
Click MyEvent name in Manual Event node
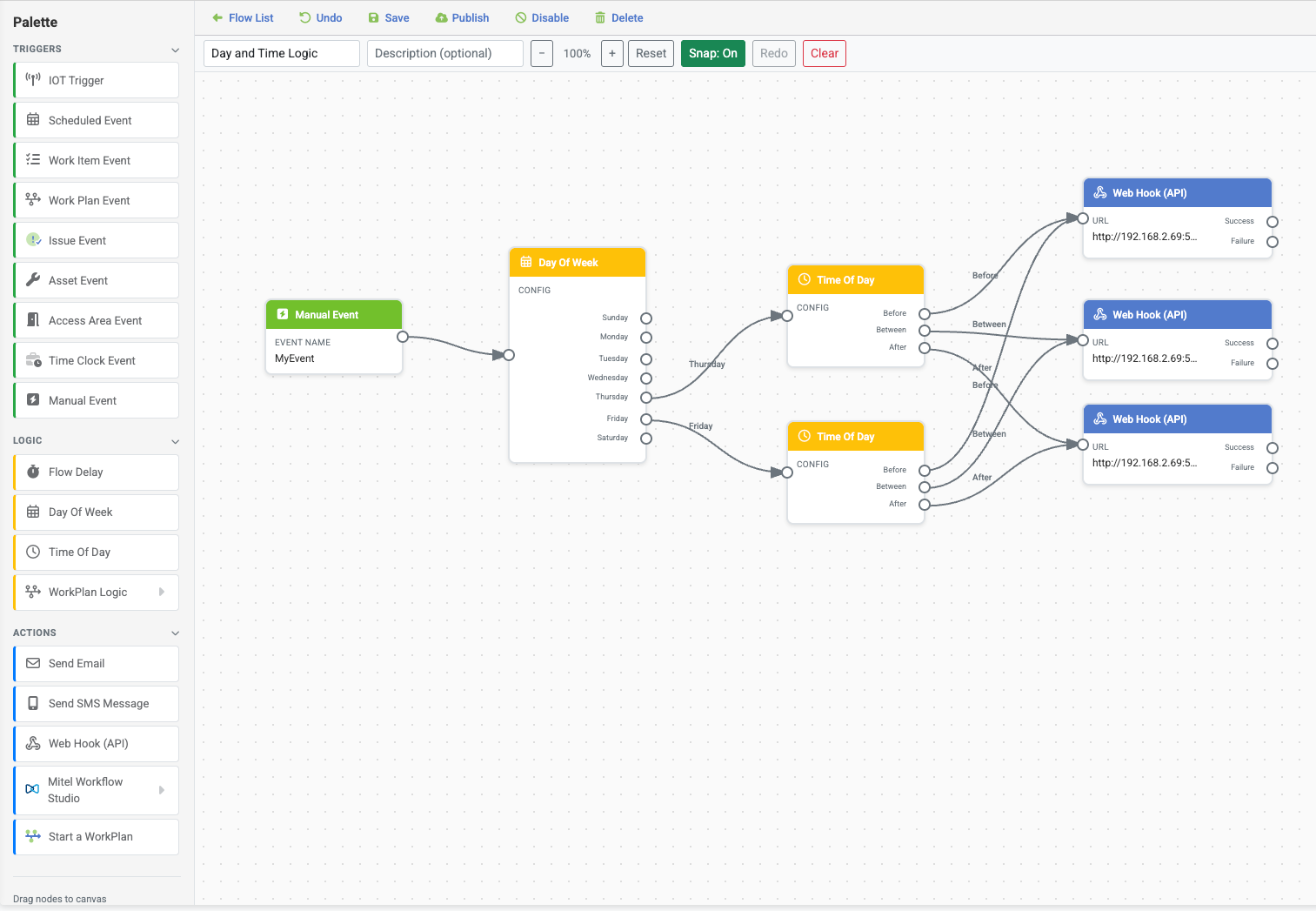pos(295,358)
